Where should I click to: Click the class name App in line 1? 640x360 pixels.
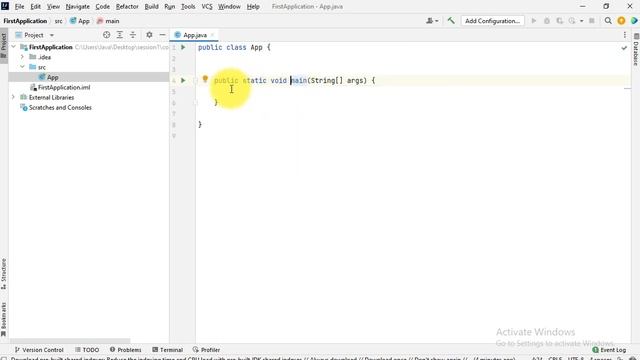click(x=256, y=47)
